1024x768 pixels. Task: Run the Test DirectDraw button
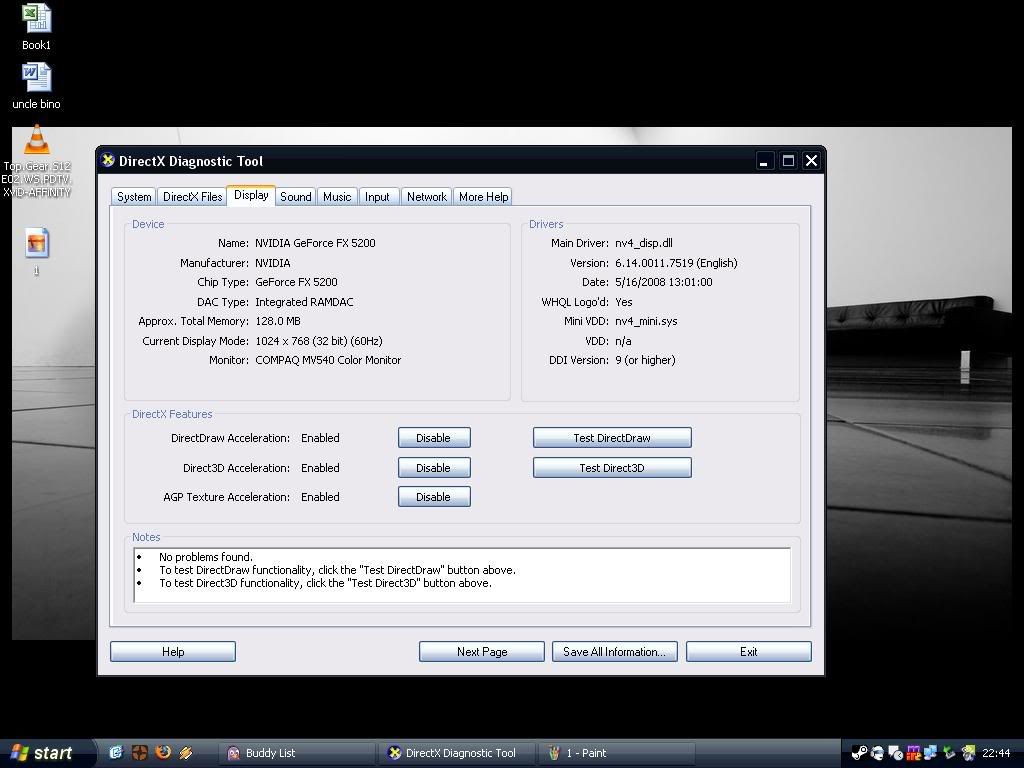click(x=611, y=438)
